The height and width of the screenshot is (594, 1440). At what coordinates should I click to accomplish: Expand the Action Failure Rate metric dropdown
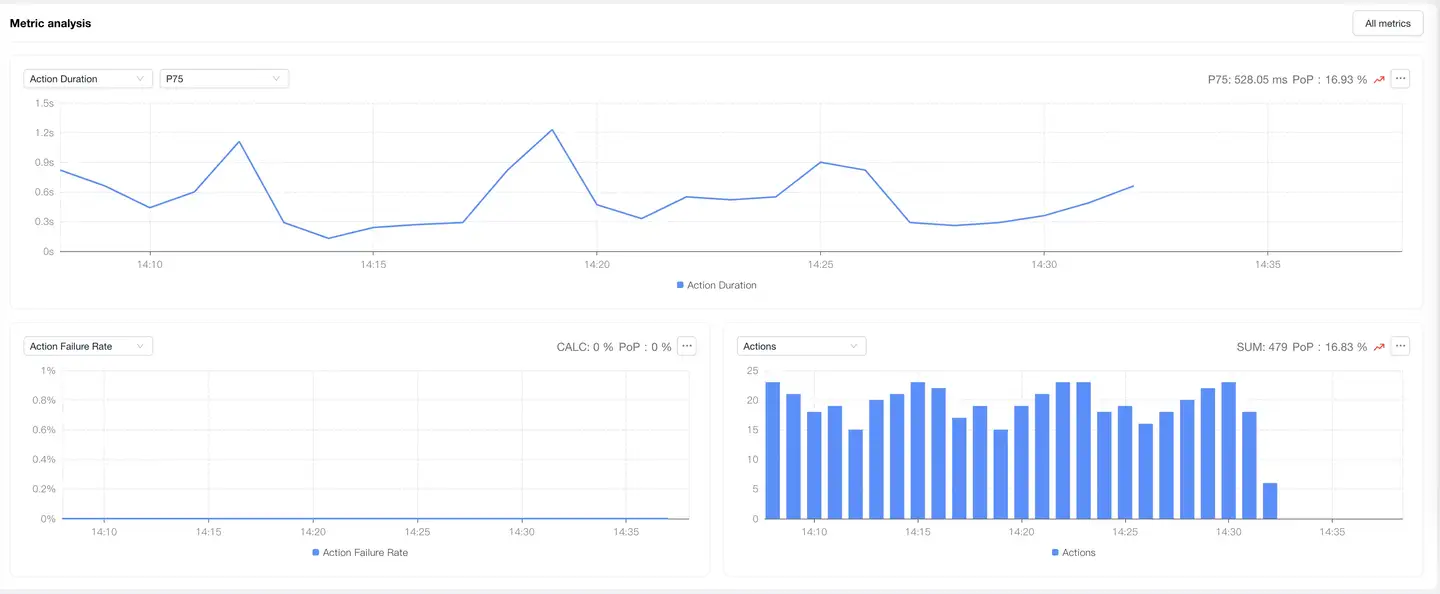pyautogui.click(x=87, y=346)
